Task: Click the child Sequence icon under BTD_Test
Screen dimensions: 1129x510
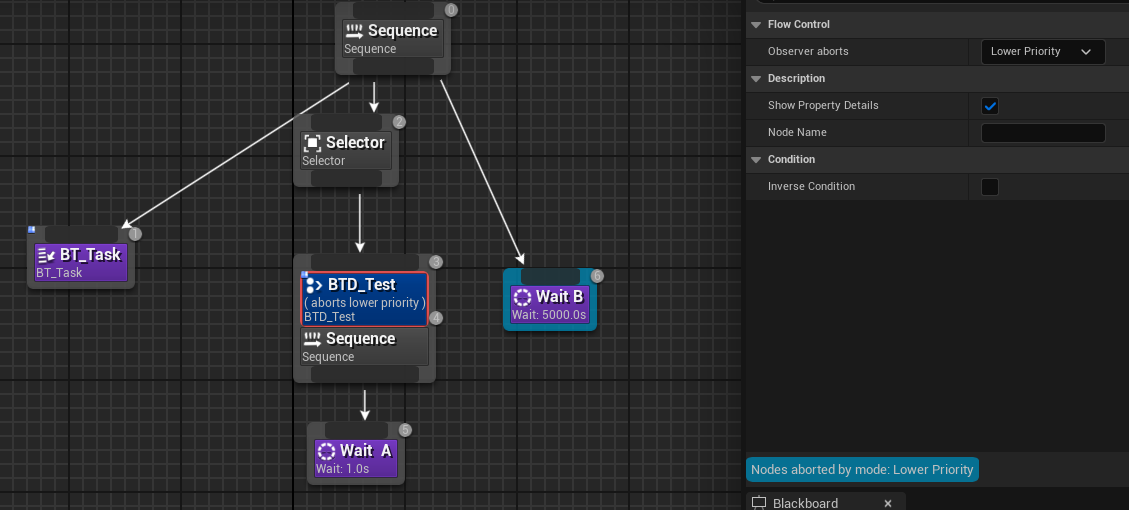Action: coord(312,339)
